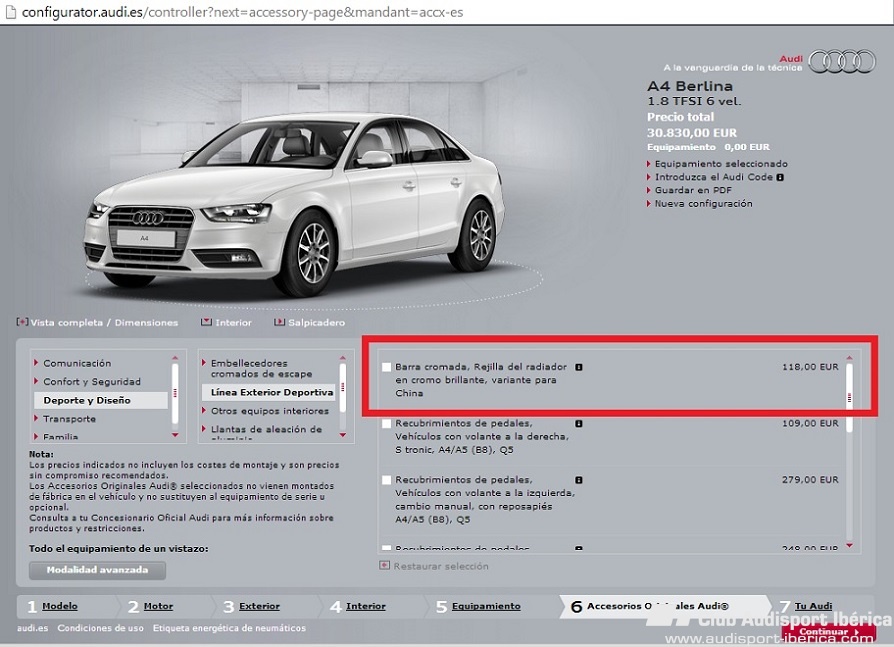This screenshot has height=647, width=894.
Task: Click the down arrow of the accessories list
Action: (x=850, y=546)
